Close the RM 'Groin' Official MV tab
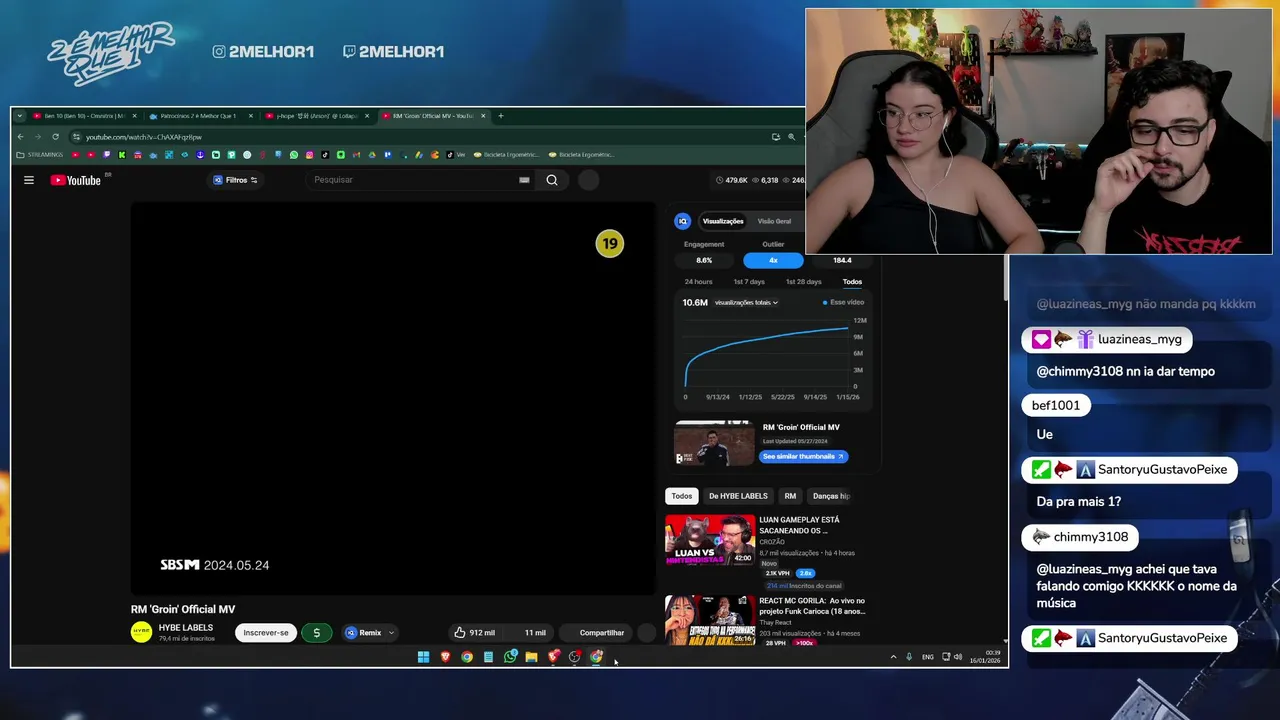The height and width of the screenshot is (720, 1280). coord(484,116)
